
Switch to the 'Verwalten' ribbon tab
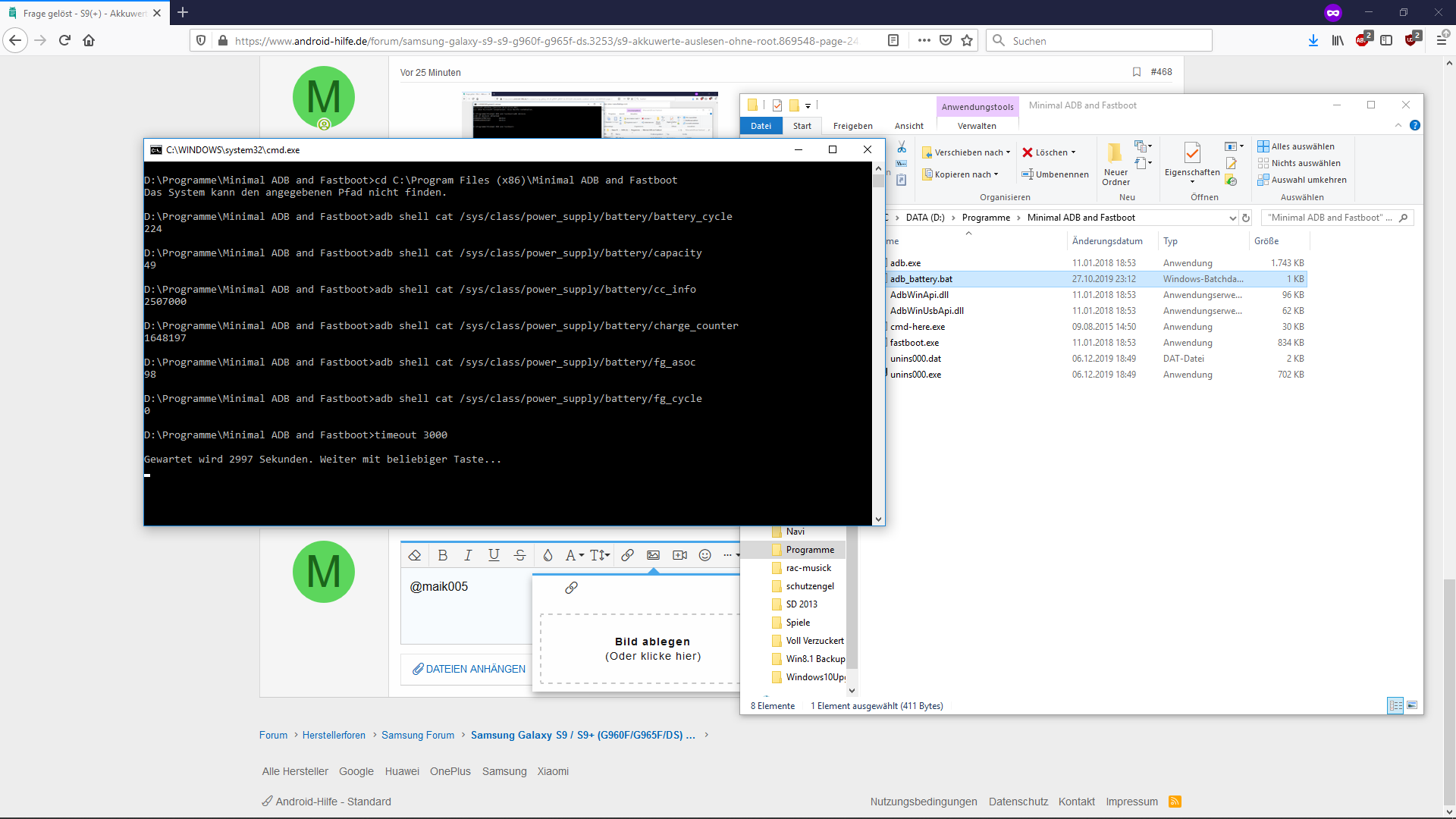pyautogui.click(x=977, y=126)
